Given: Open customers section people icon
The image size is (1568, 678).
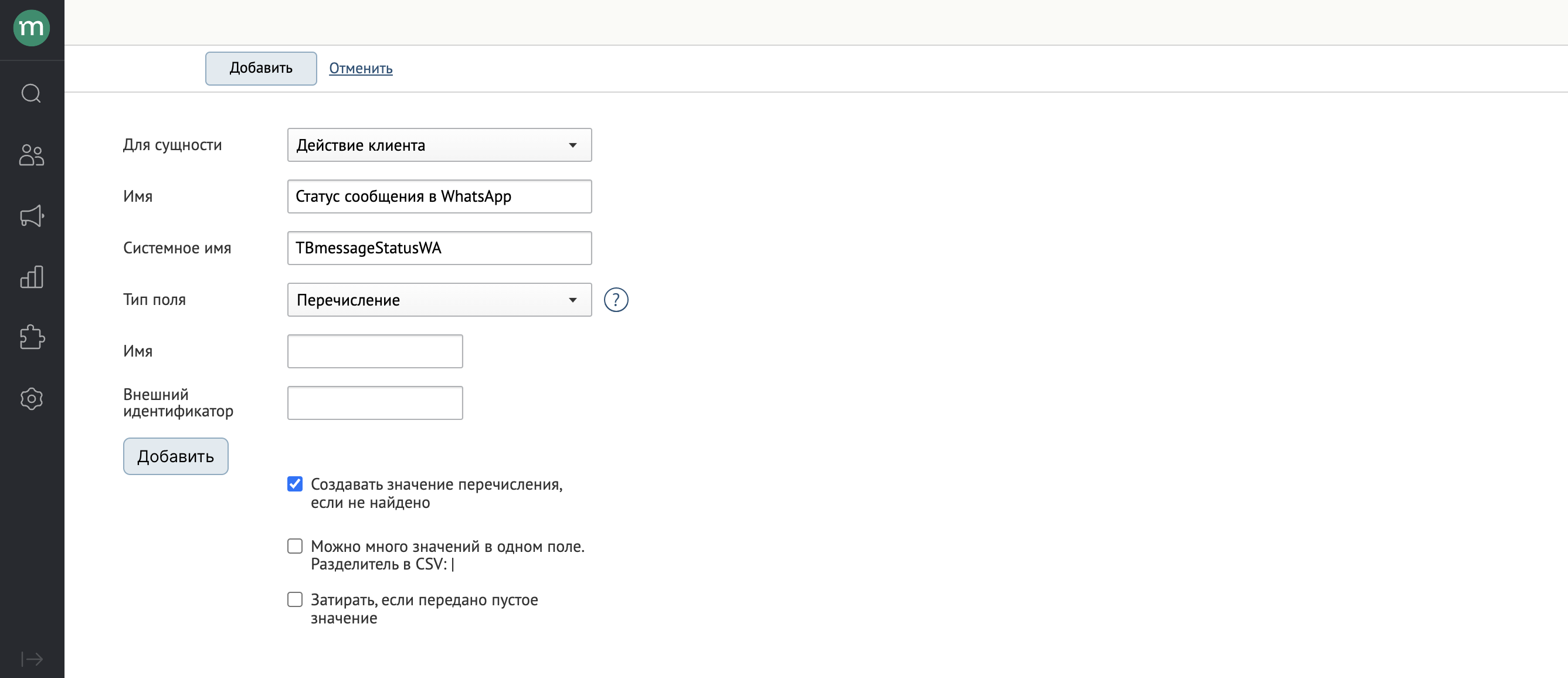Looking at the screenshot, I should (x=32, y=155).
